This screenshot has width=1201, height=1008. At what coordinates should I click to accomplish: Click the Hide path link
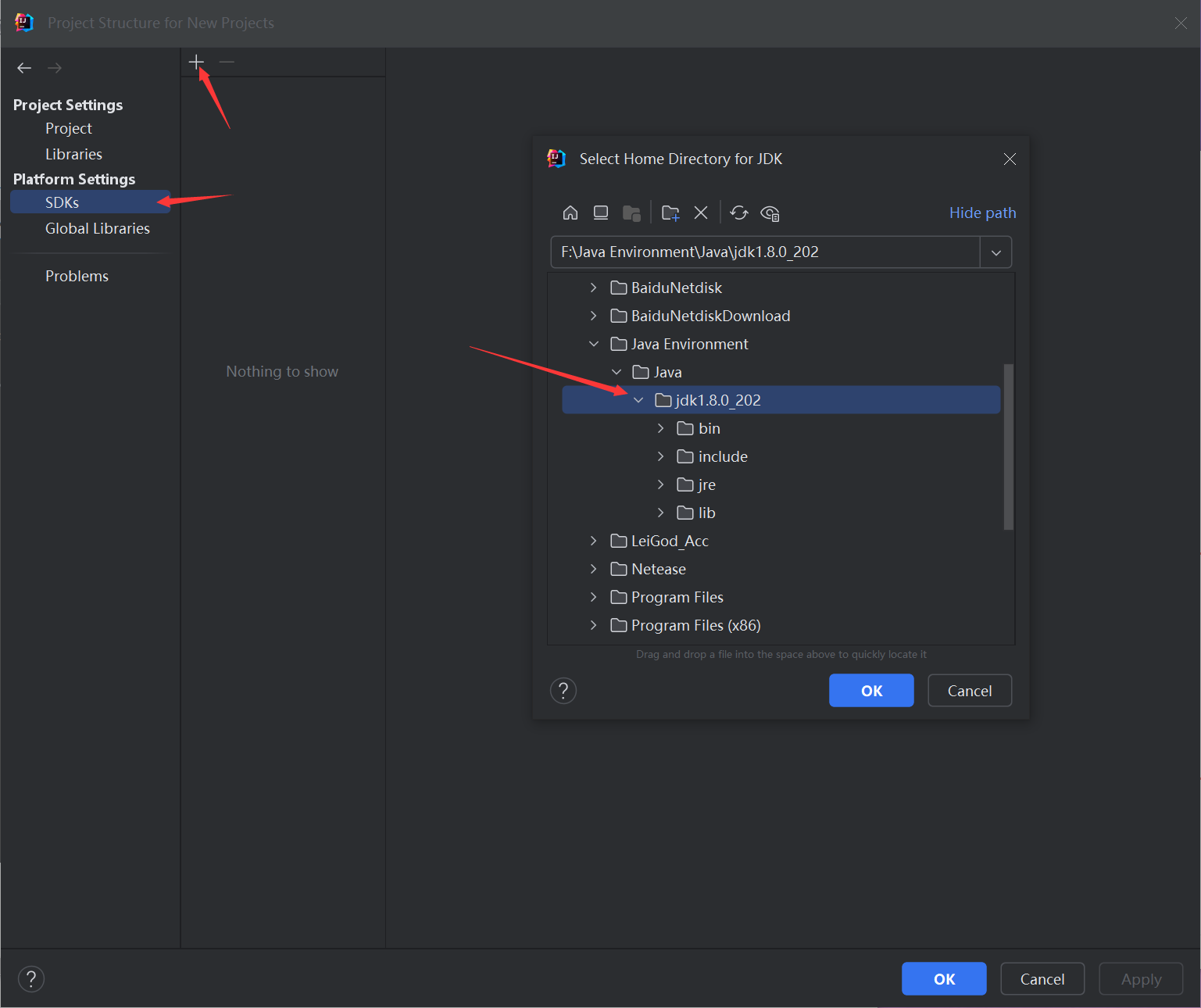[982, 213]
